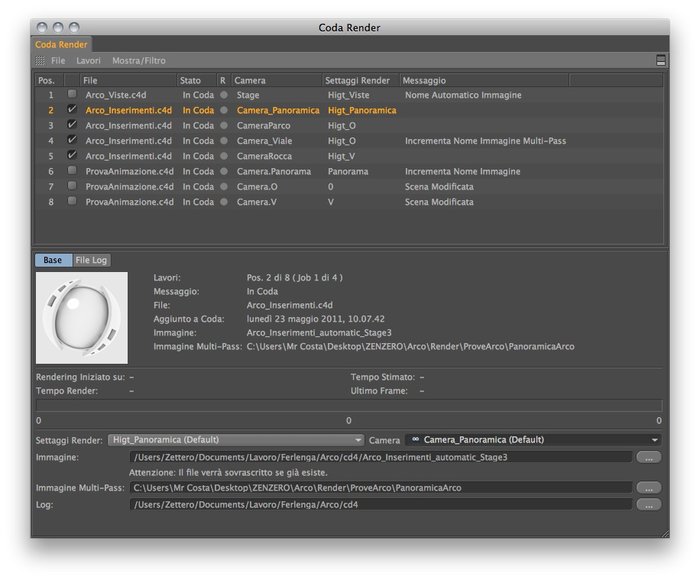Open the Lavori menu
The image size is (700, 580).
(88, 61)
